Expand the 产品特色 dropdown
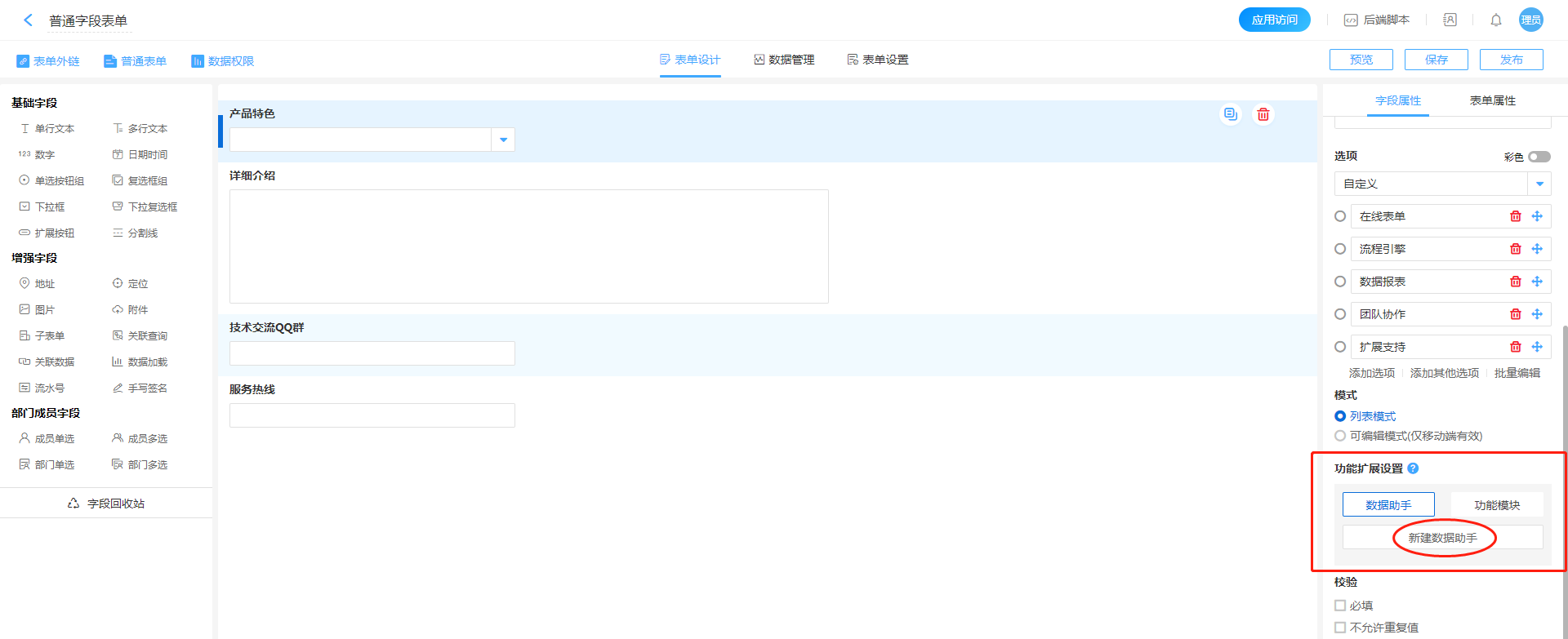This screenshot has height=639, width=1568. pyautogui.click(x=503, y=140)
